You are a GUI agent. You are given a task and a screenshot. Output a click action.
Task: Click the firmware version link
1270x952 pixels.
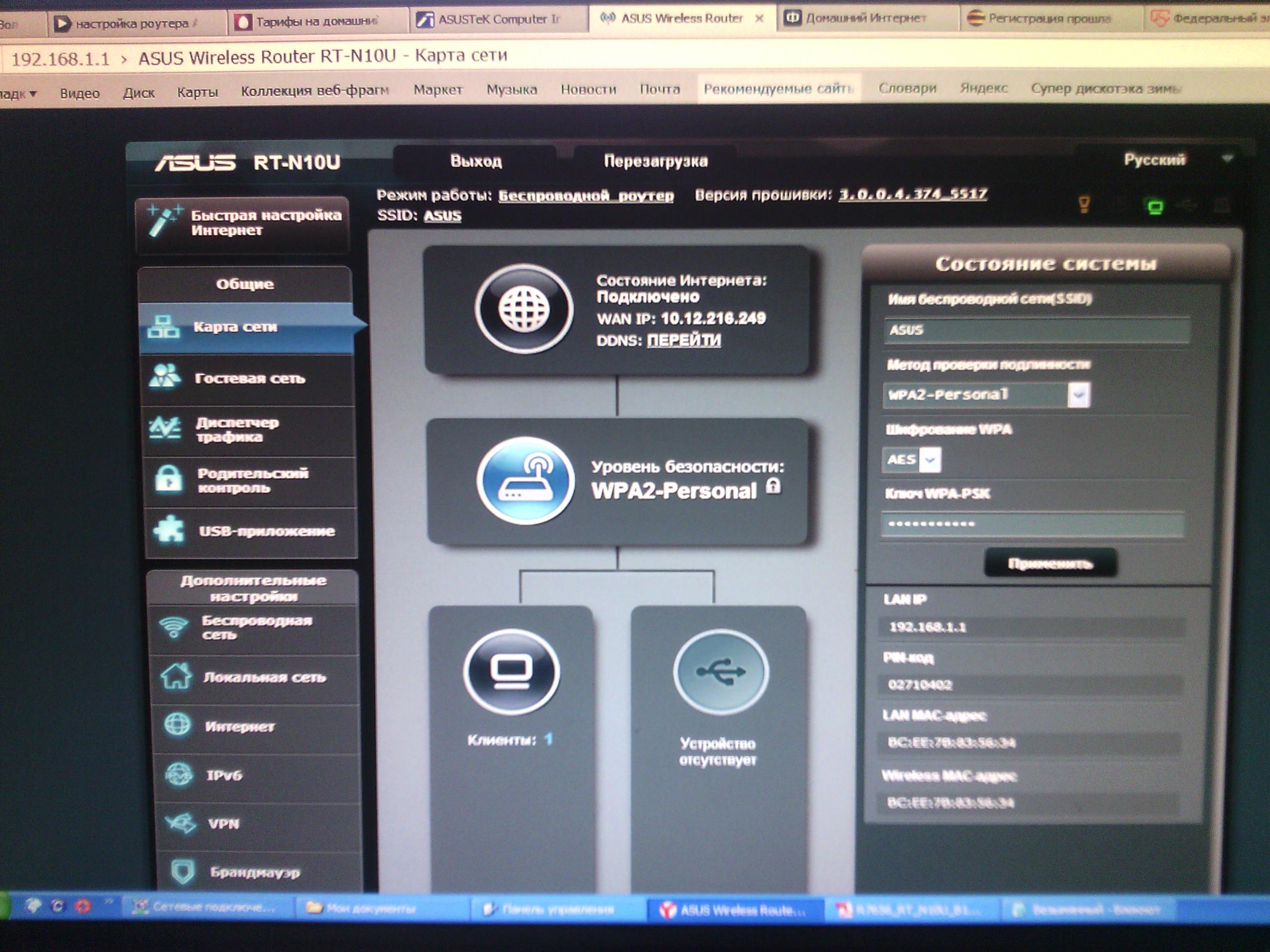[x=912, y=194]
